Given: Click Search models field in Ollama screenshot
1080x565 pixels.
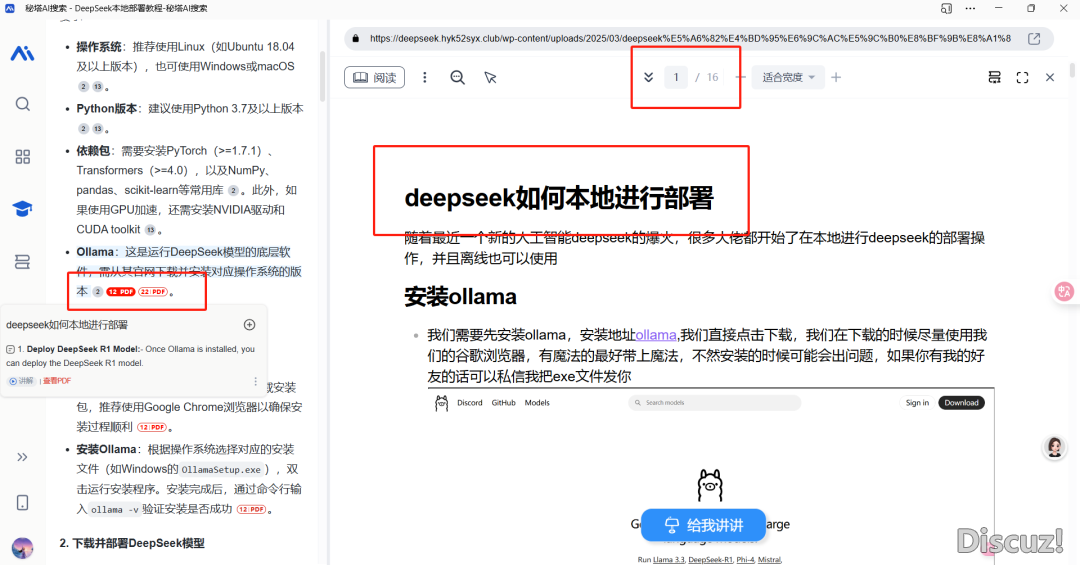Looking at the screenshot, I should click(714, 402).
